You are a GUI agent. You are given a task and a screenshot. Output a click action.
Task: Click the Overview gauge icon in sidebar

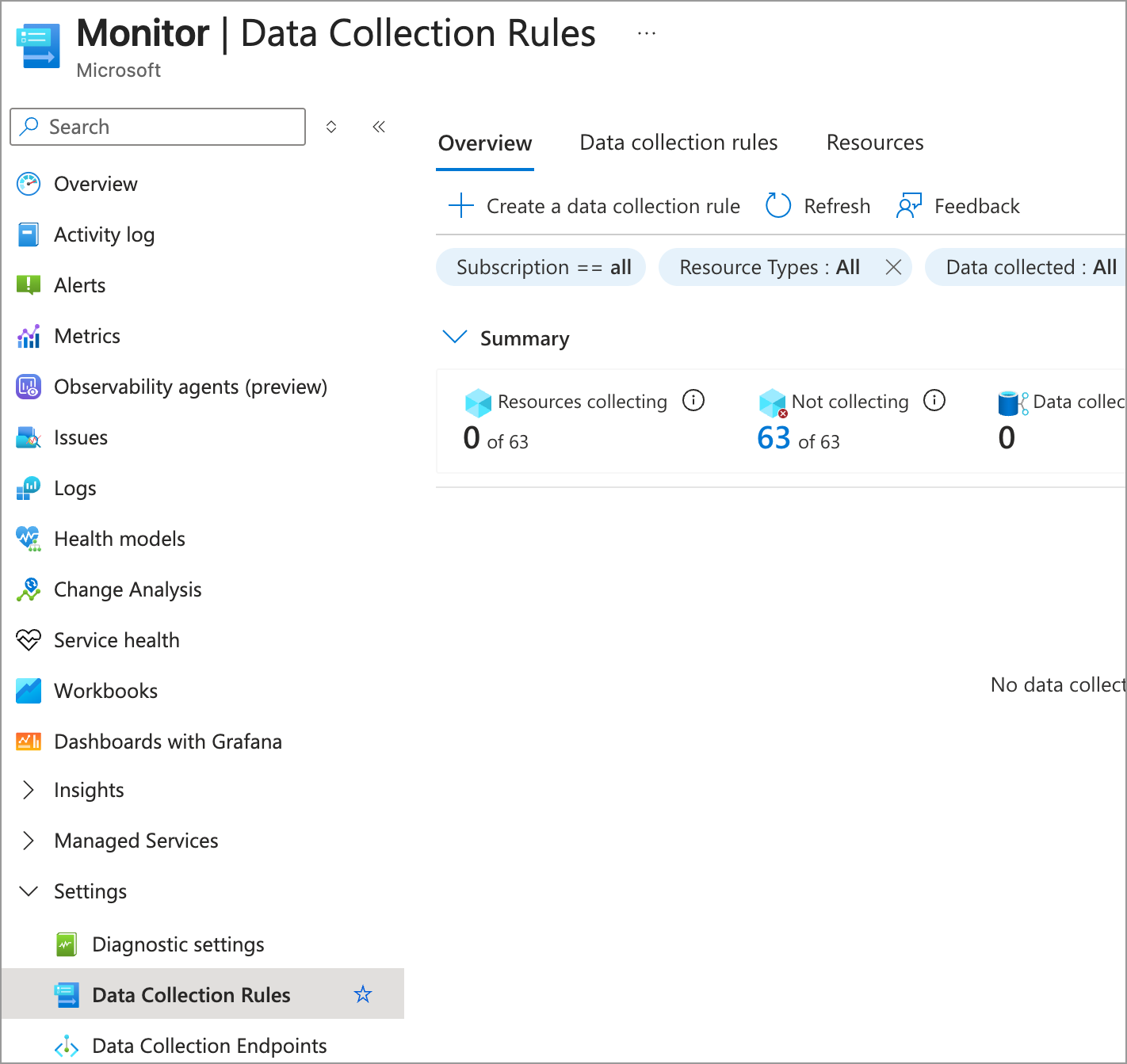29,184
